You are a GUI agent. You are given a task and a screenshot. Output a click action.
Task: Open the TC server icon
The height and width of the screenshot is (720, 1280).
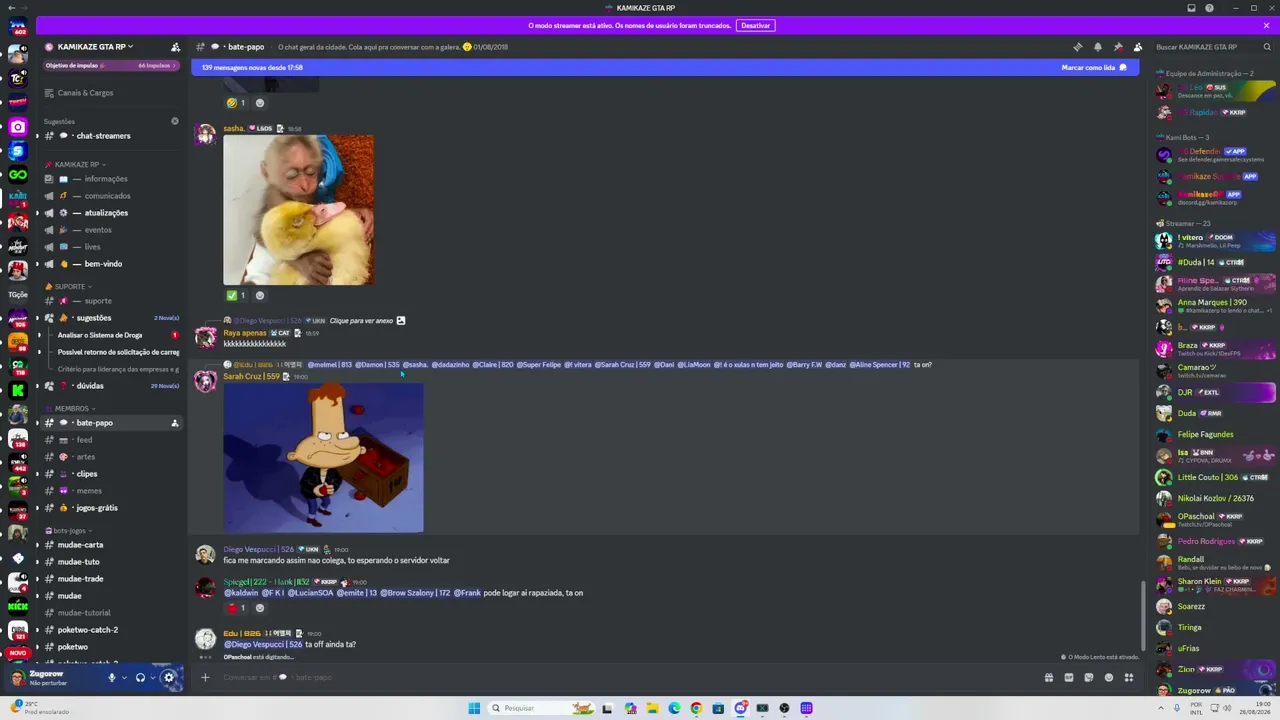click(x=18, y=78)
